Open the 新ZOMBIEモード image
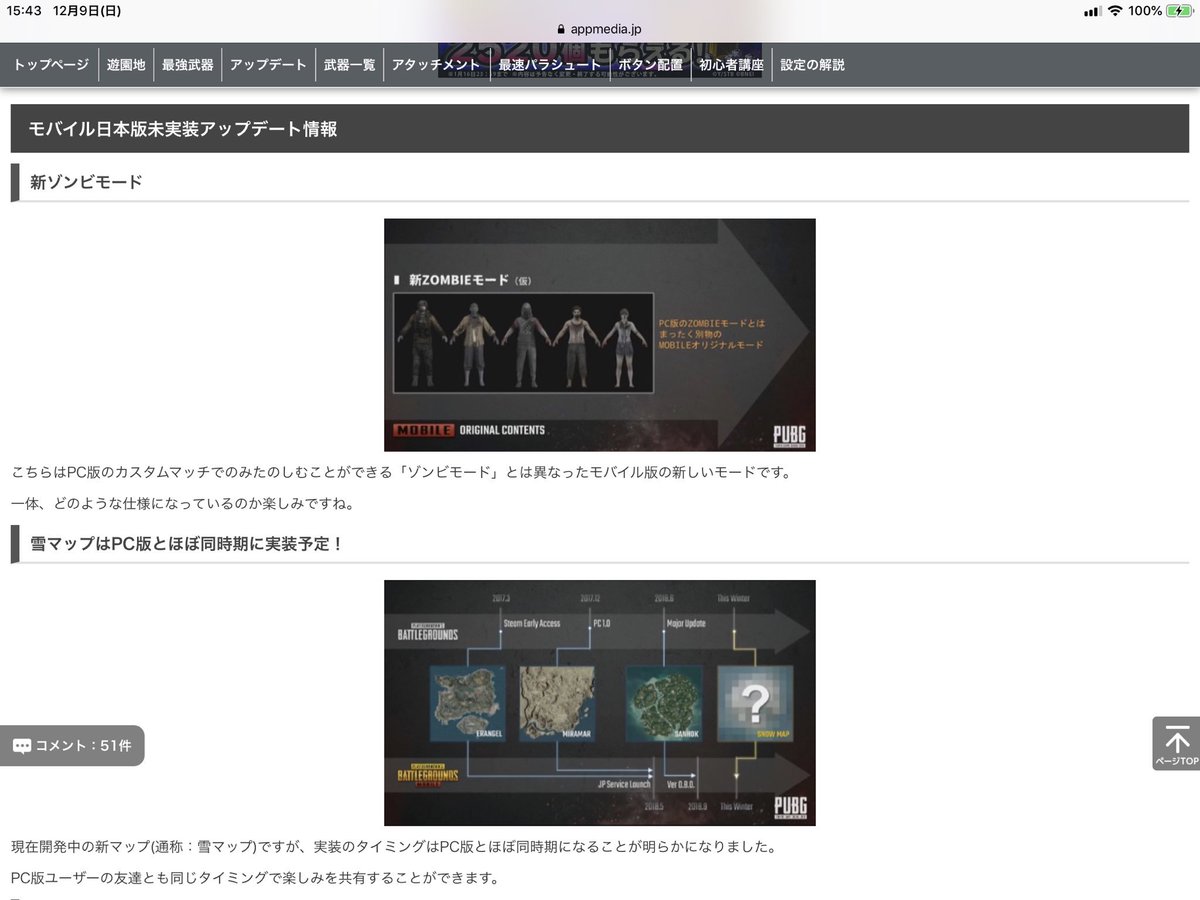 [x=600, y=335]
